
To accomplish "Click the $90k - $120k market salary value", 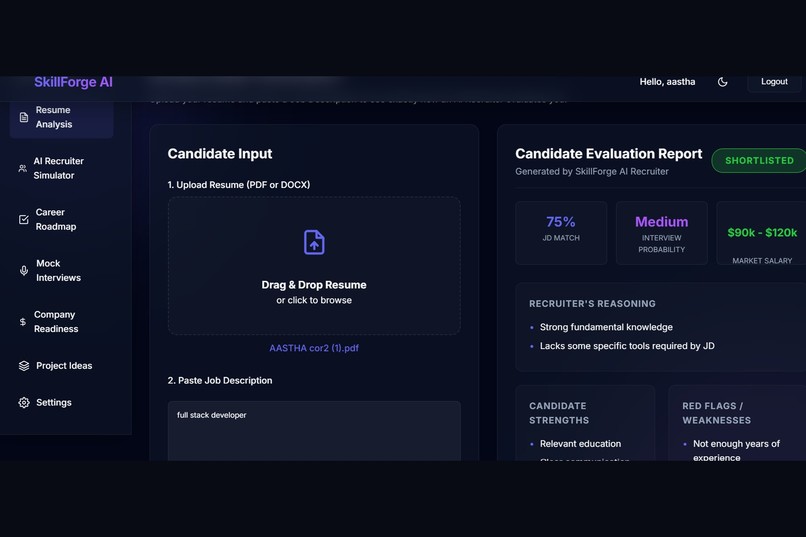I will (762, 233).
